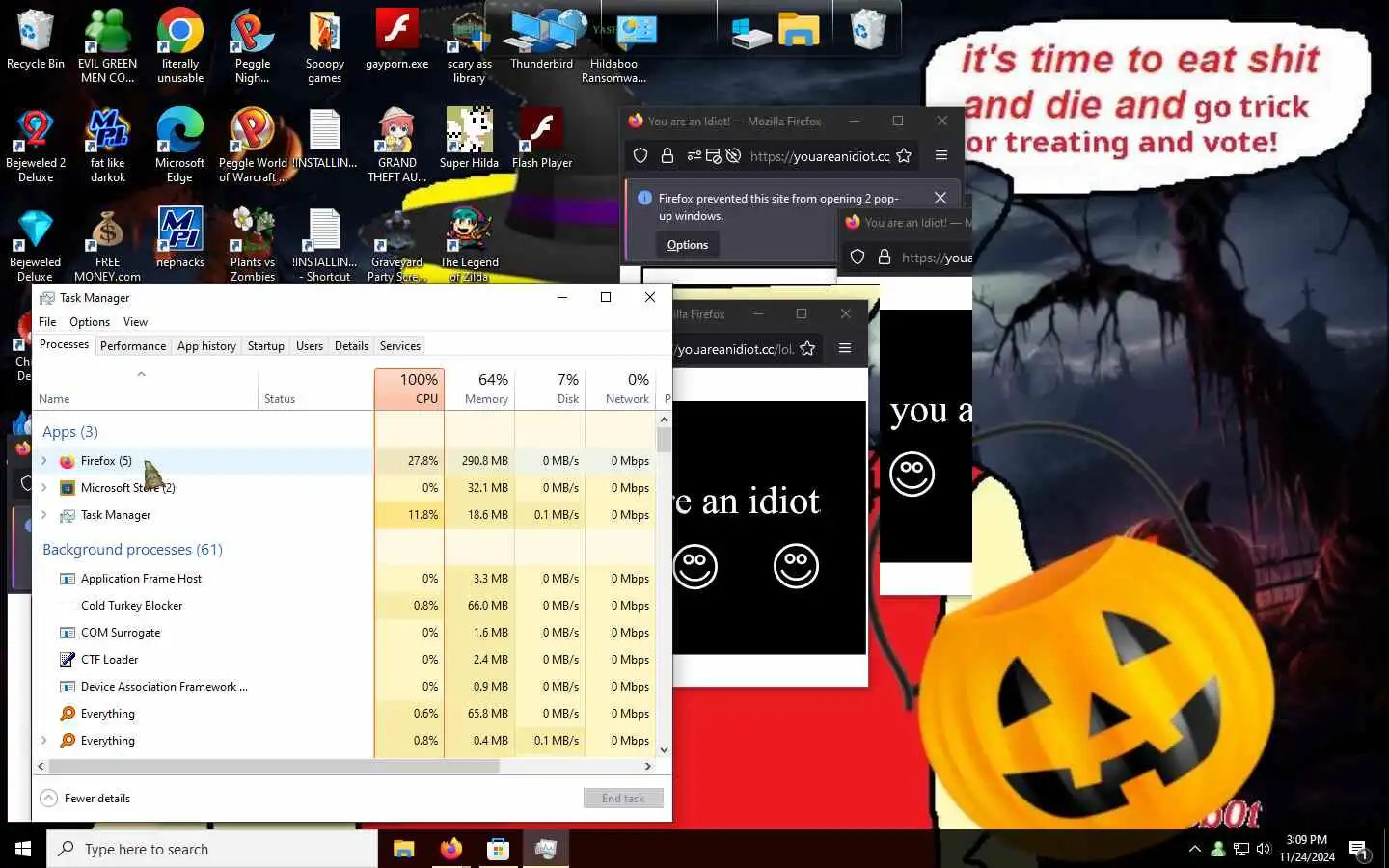Image resolution: width=1389 pixels, height=868 pixels.
Task: Click the Windows Start button
Action: (23, 849)
